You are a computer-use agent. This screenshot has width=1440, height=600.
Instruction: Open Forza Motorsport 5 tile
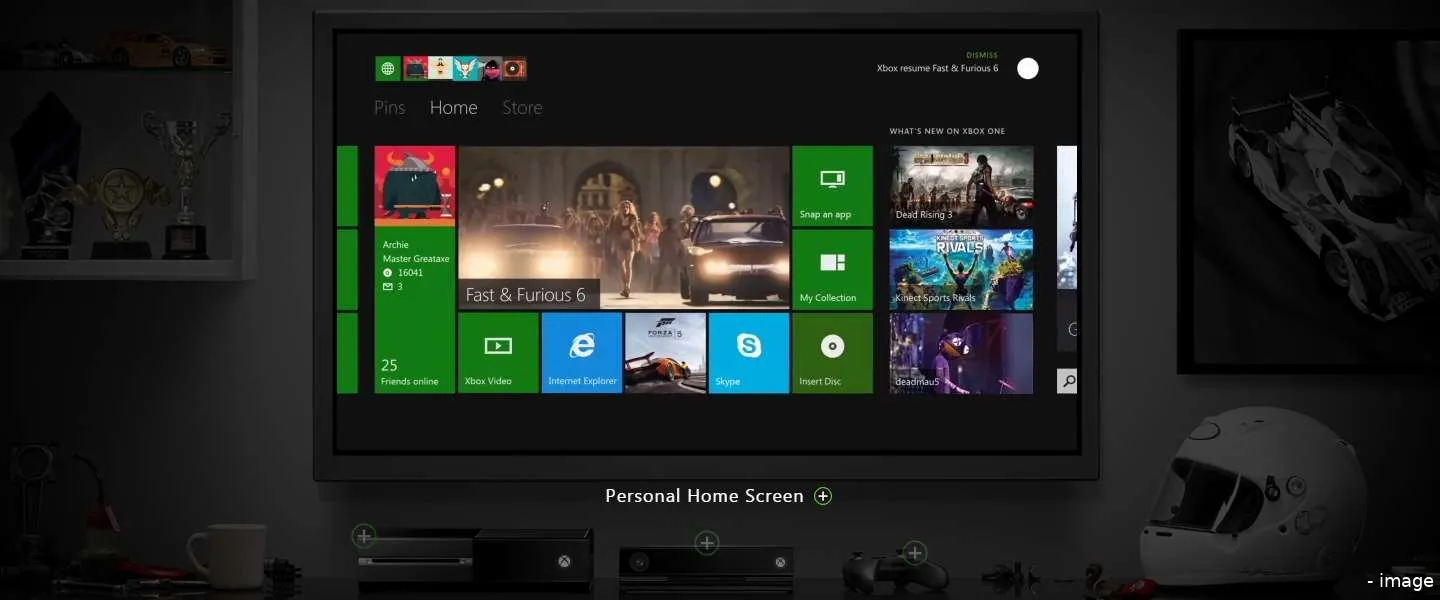click(x=664, y=352)
